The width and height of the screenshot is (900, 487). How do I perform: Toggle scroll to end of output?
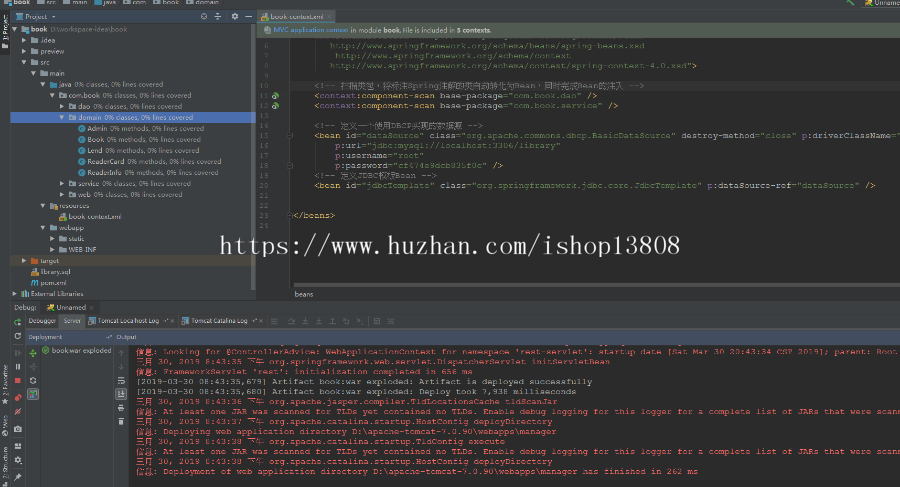tap(121, 394)
